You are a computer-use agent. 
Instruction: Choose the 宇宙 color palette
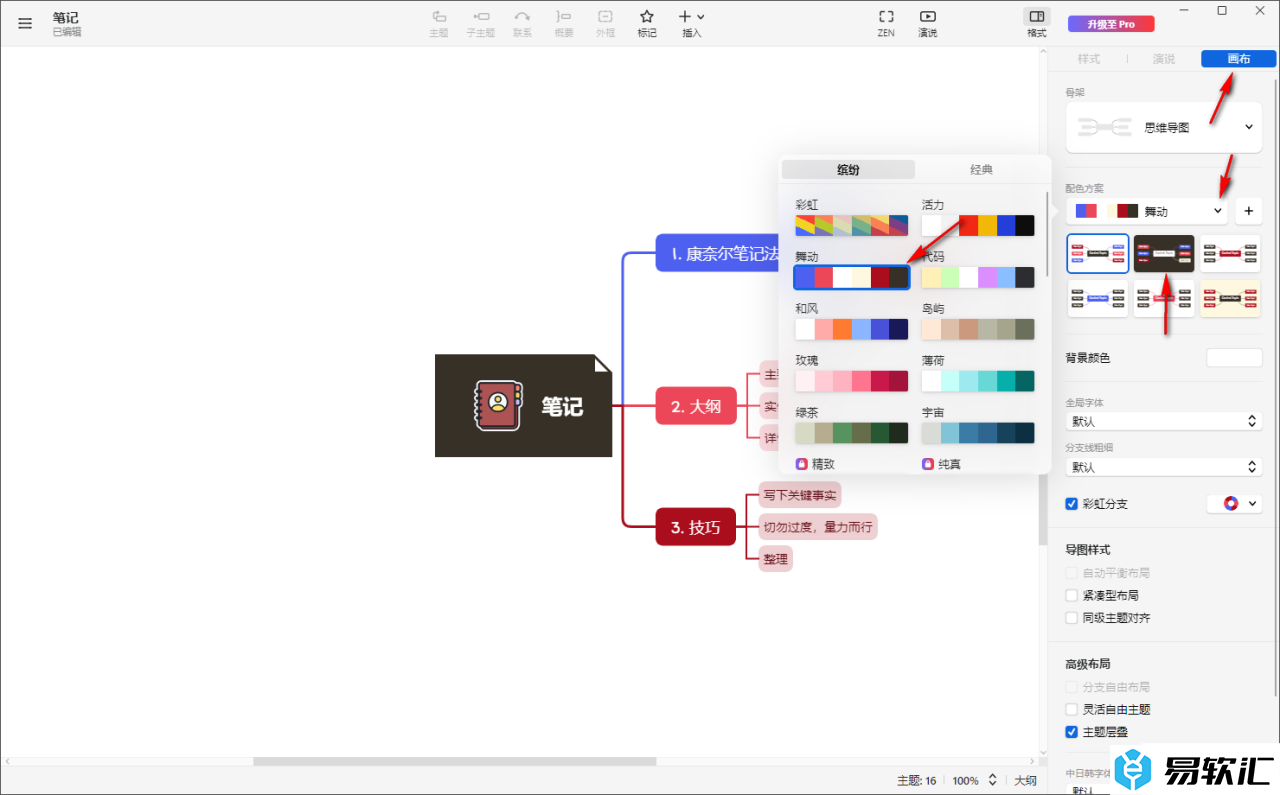coord(978,433)
